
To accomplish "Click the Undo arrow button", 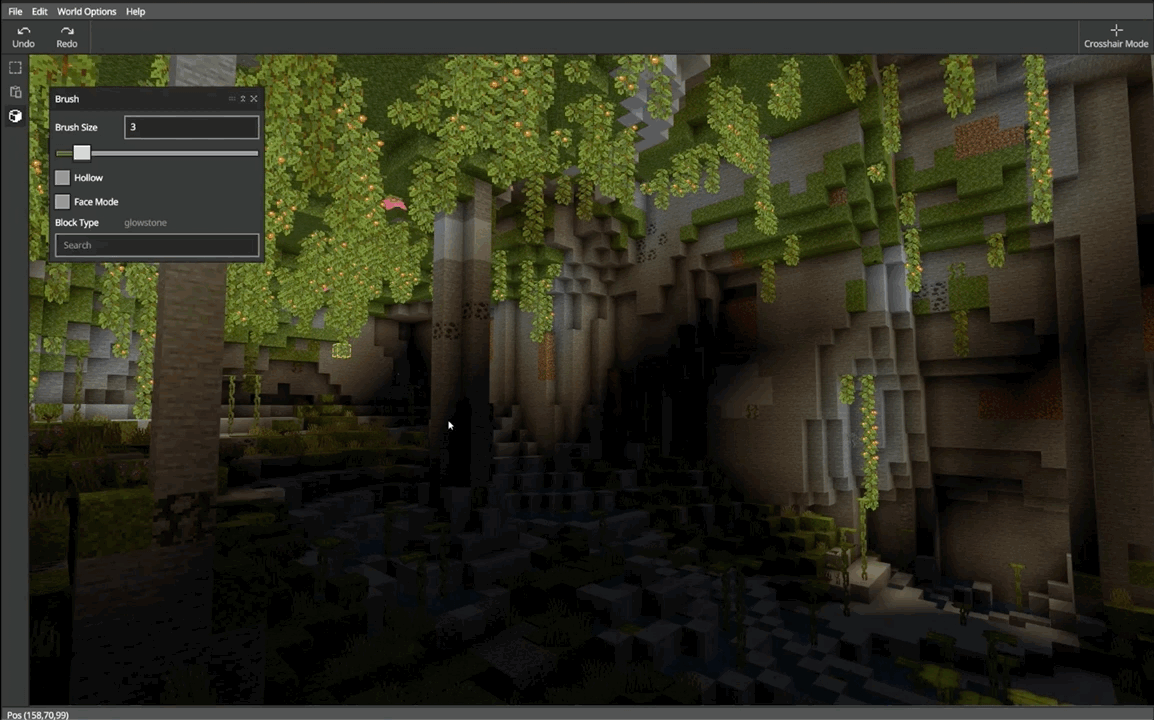I will point(23,37).
